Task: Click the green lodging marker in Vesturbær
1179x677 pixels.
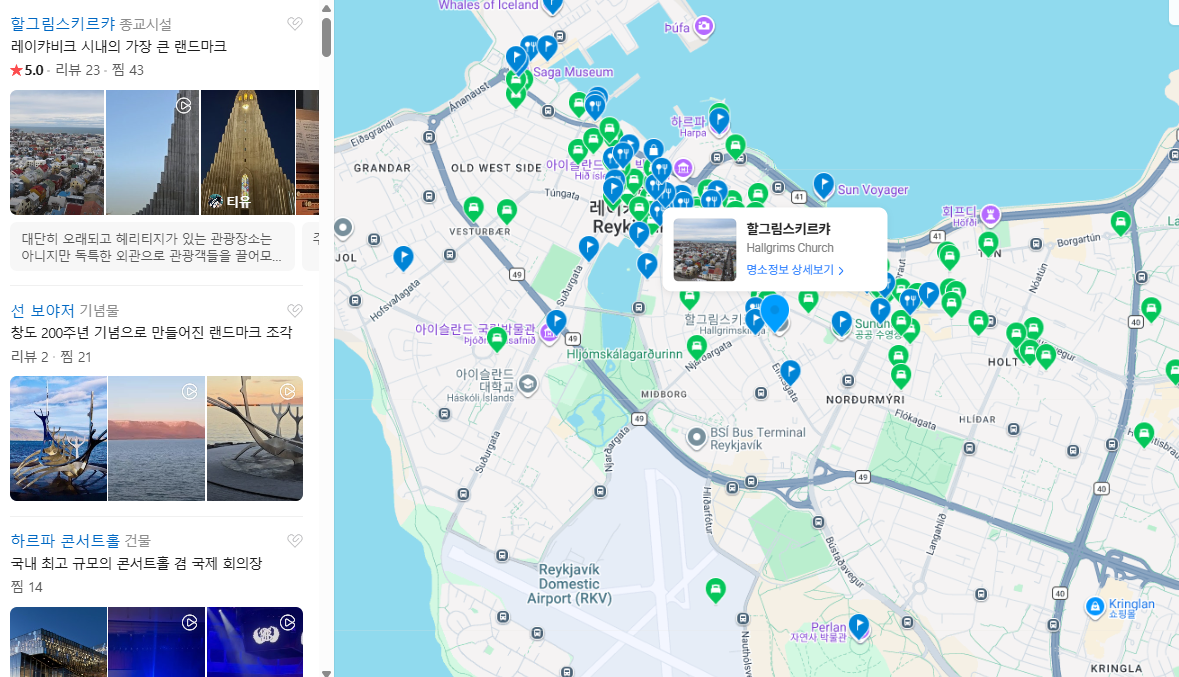Action: tap(473, 208)
